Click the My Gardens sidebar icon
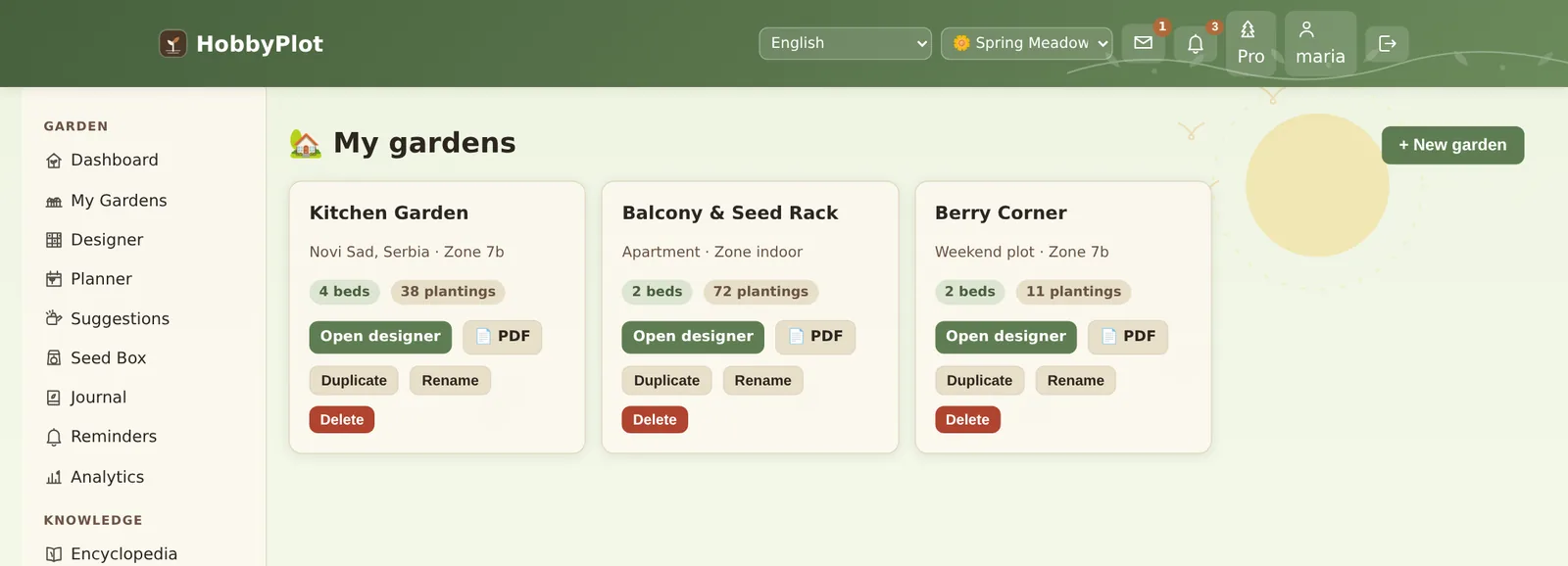Image resolution: width=1568 pixels, height=566 pixels. 54,202
